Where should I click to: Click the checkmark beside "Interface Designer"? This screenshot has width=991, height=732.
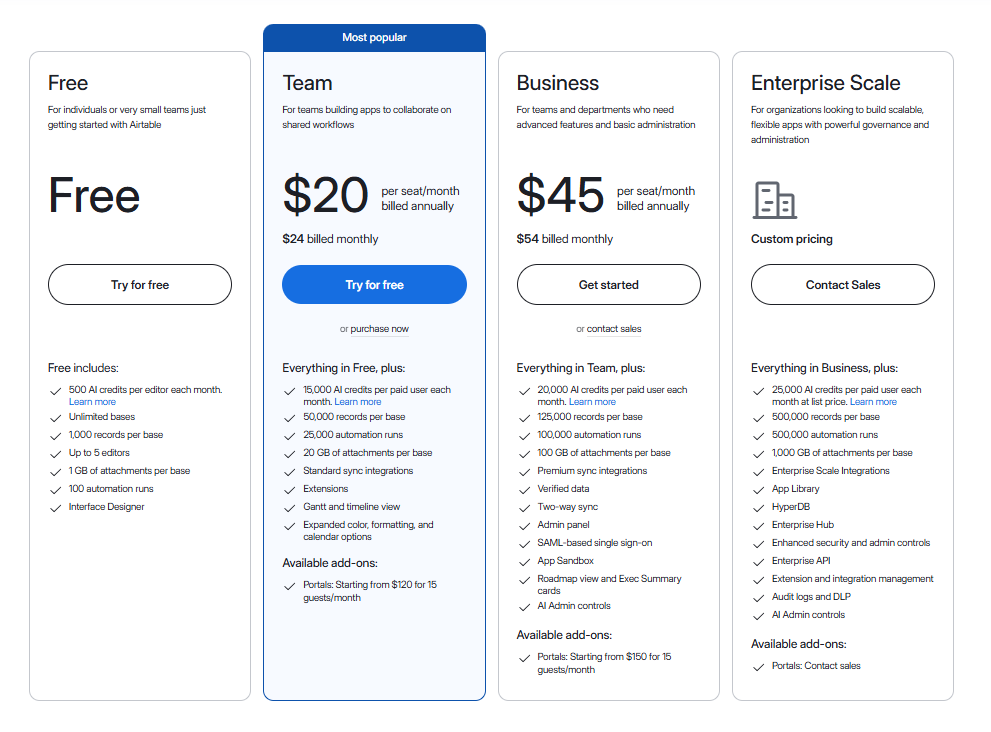coord(56,507)
